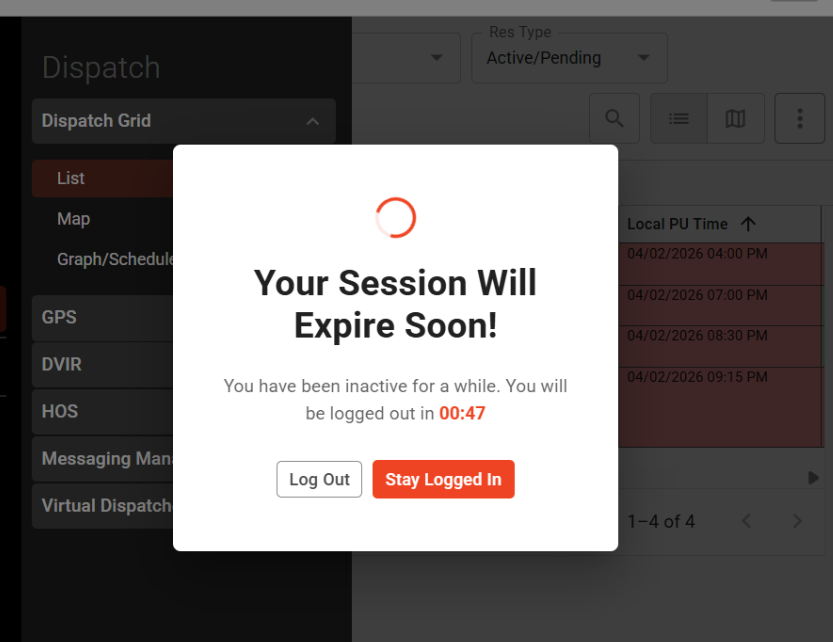Switch to map view icon
The image size is (833, 642).
[x=736, y=119]
